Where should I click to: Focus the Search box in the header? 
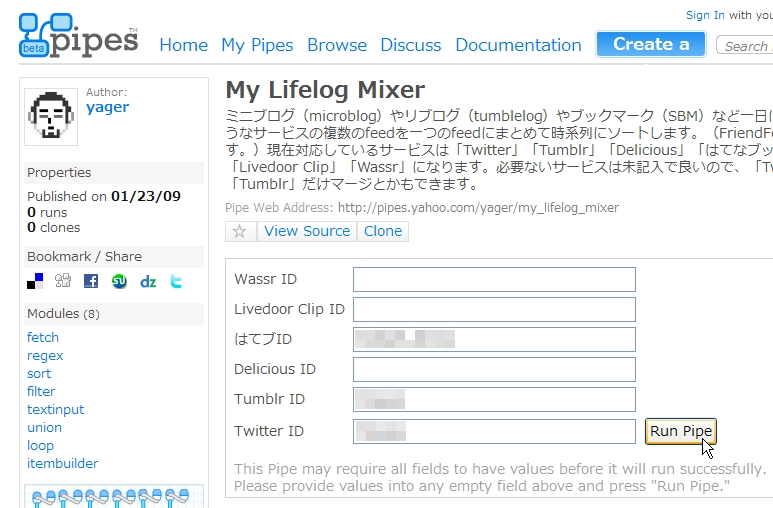[x=744, y=45]
